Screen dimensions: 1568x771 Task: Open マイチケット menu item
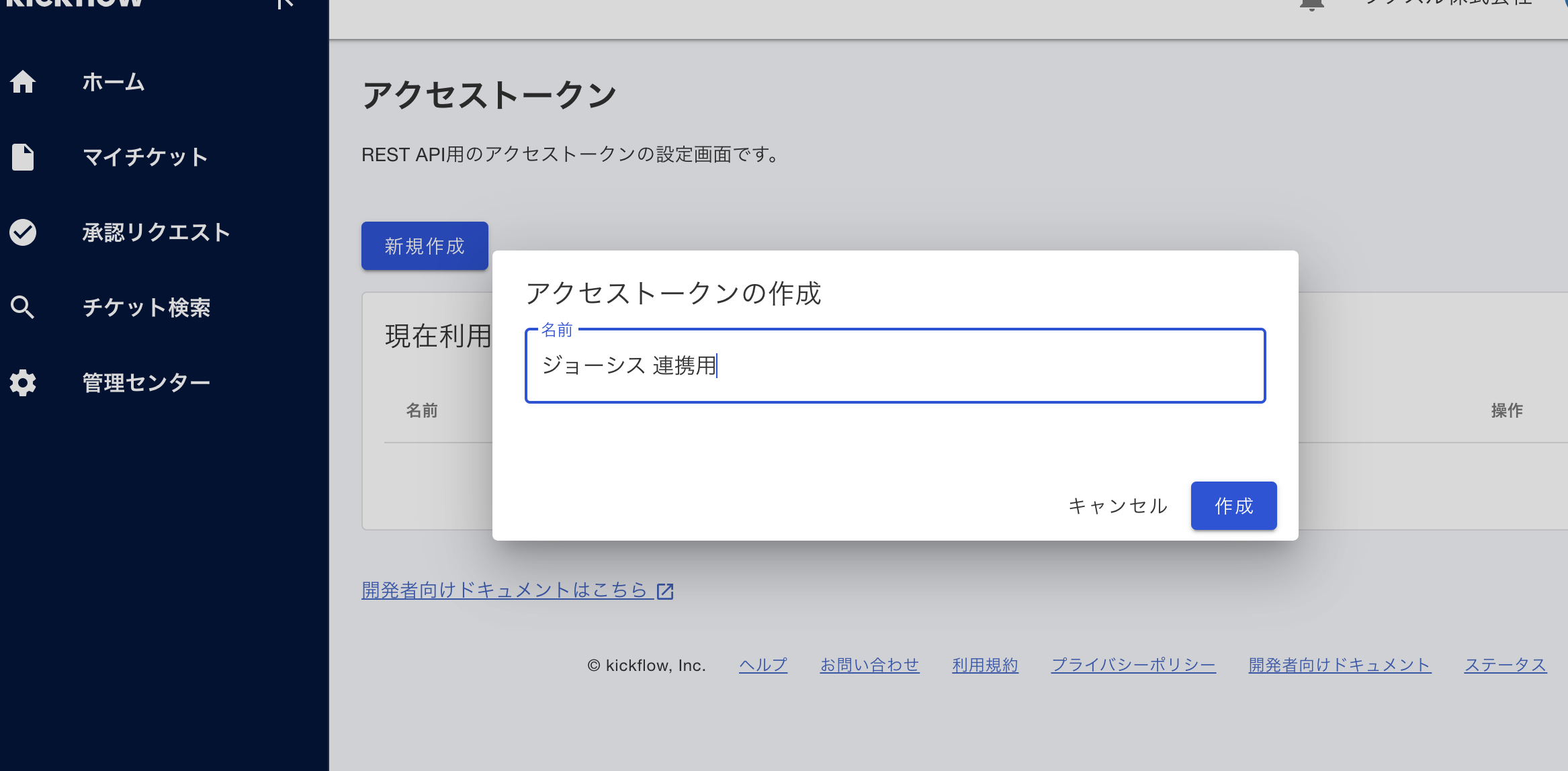click(145, 157)
